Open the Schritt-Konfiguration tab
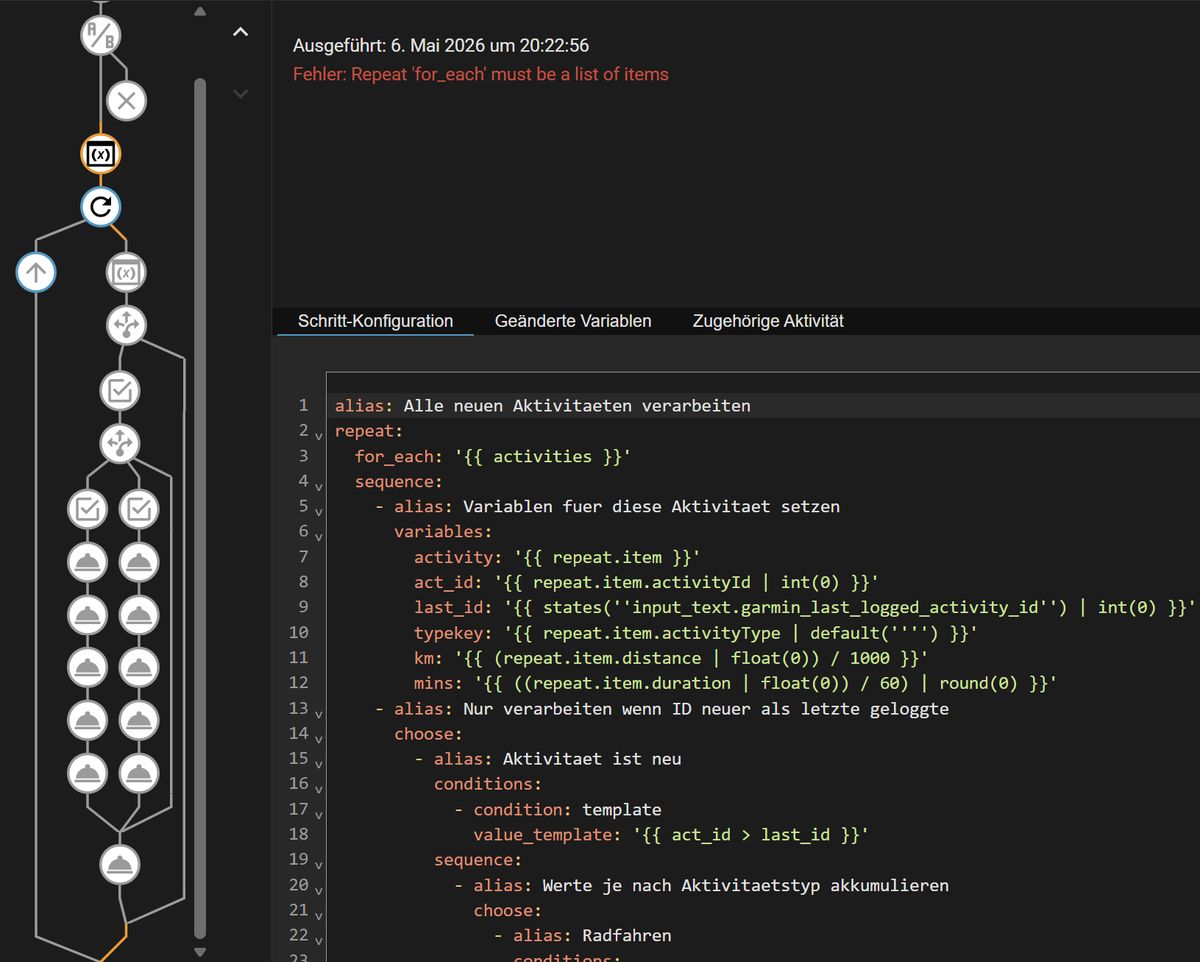Screen dimensions: 1200x962 [375, 321]
